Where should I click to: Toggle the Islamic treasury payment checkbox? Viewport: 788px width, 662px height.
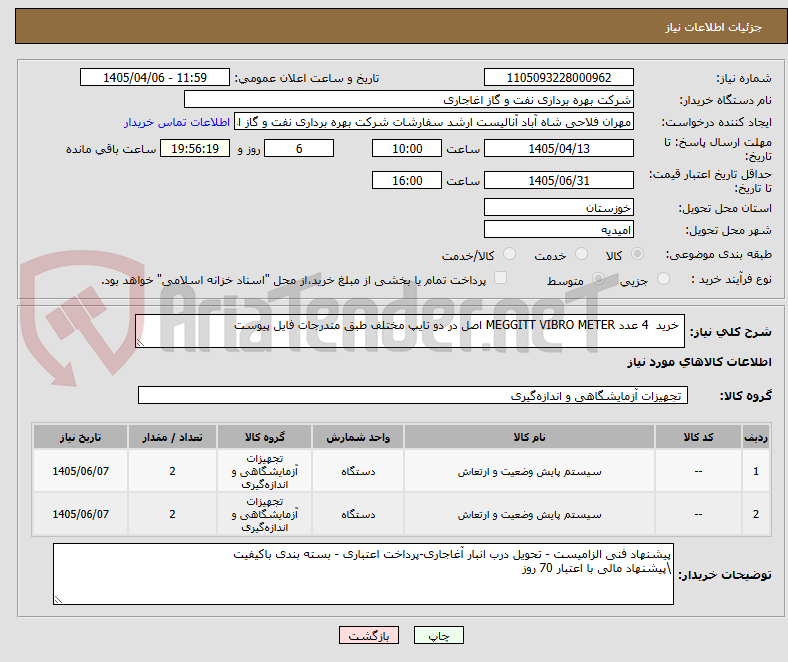(501, 278)
